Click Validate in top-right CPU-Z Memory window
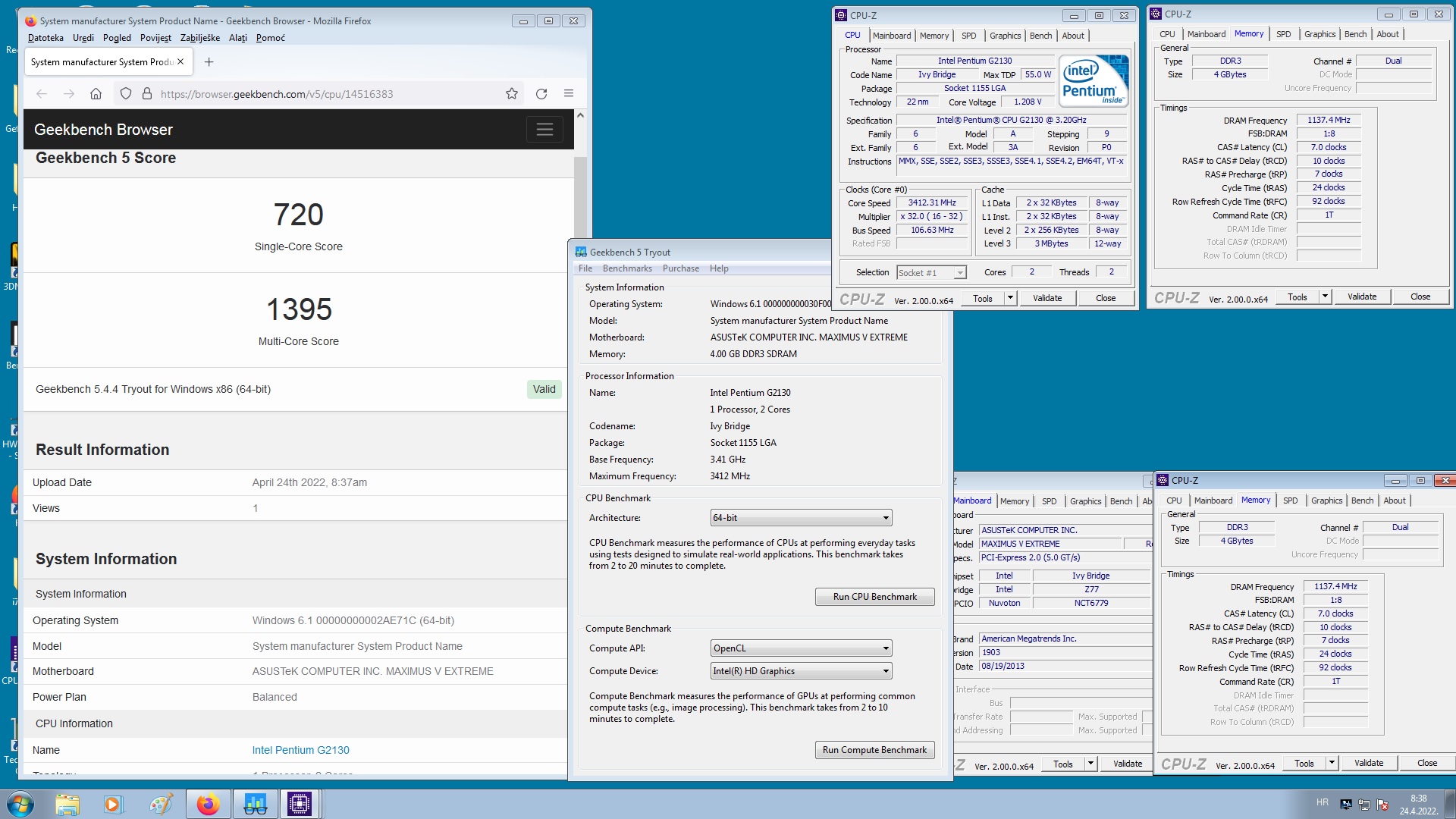Screen dimensions: 1456x819 point(1362,297)
